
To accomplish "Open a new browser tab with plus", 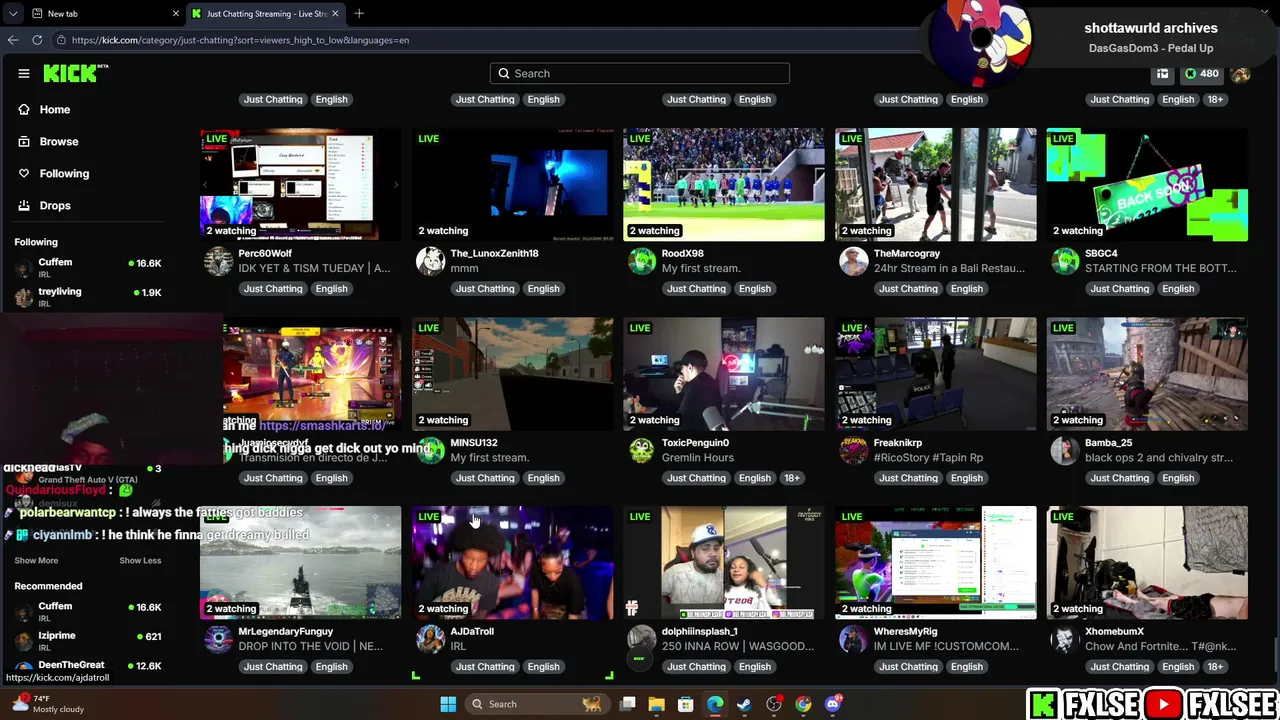I will coord(359,13).
